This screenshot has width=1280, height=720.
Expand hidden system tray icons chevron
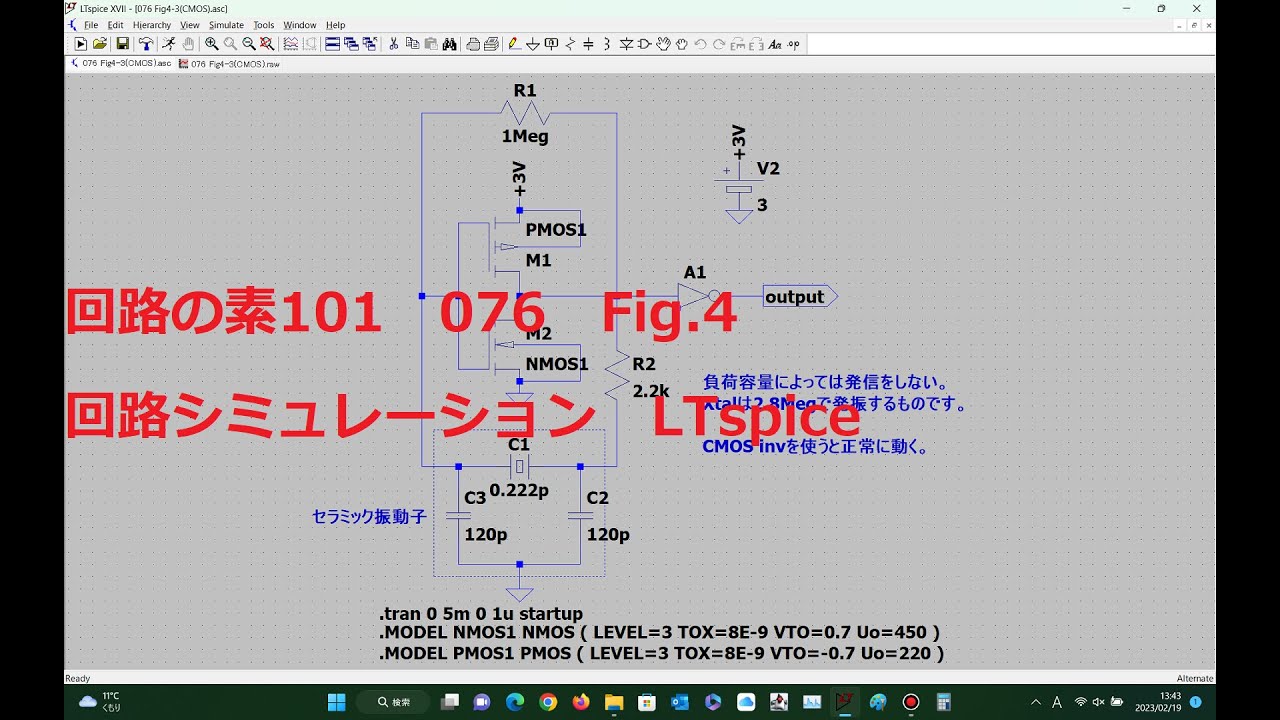[x=1036, y=702]
